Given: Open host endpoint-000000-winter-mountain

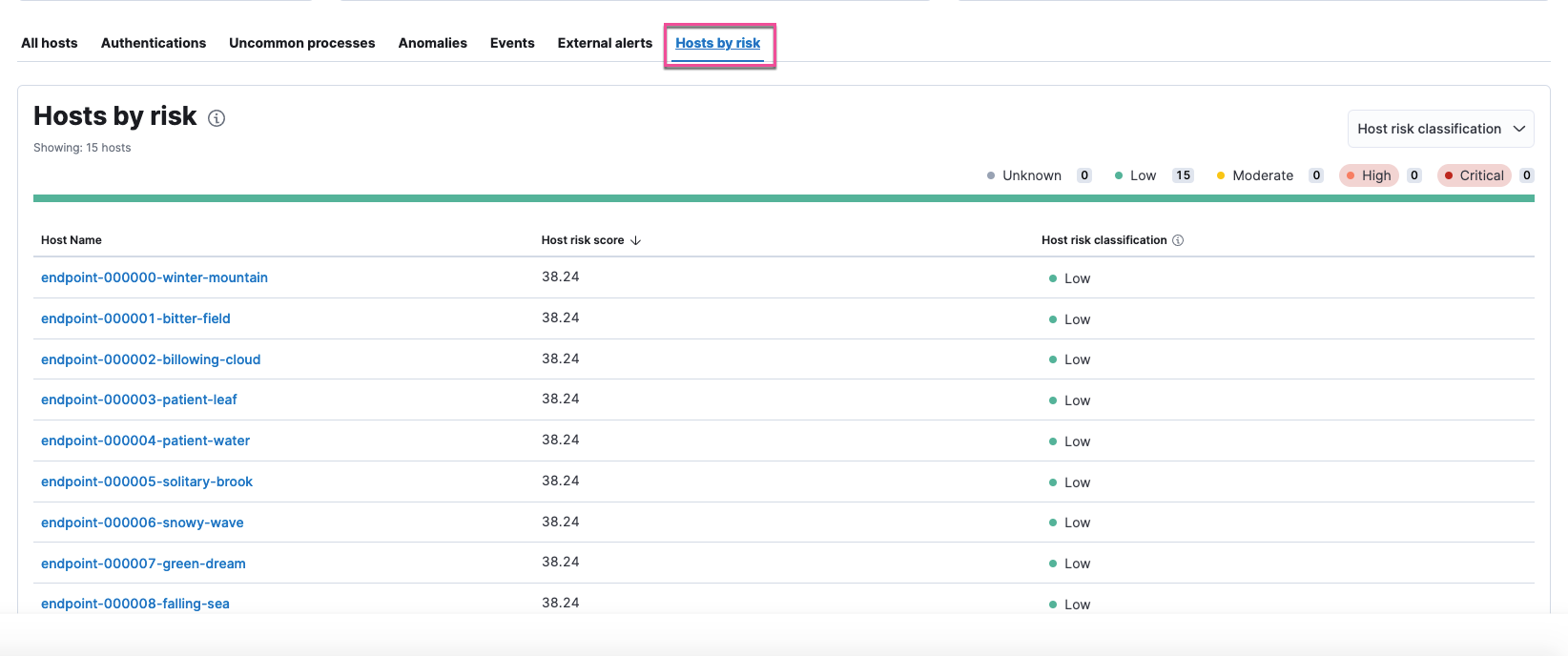Looking at the screenshot, I should (x=155, y=277).
